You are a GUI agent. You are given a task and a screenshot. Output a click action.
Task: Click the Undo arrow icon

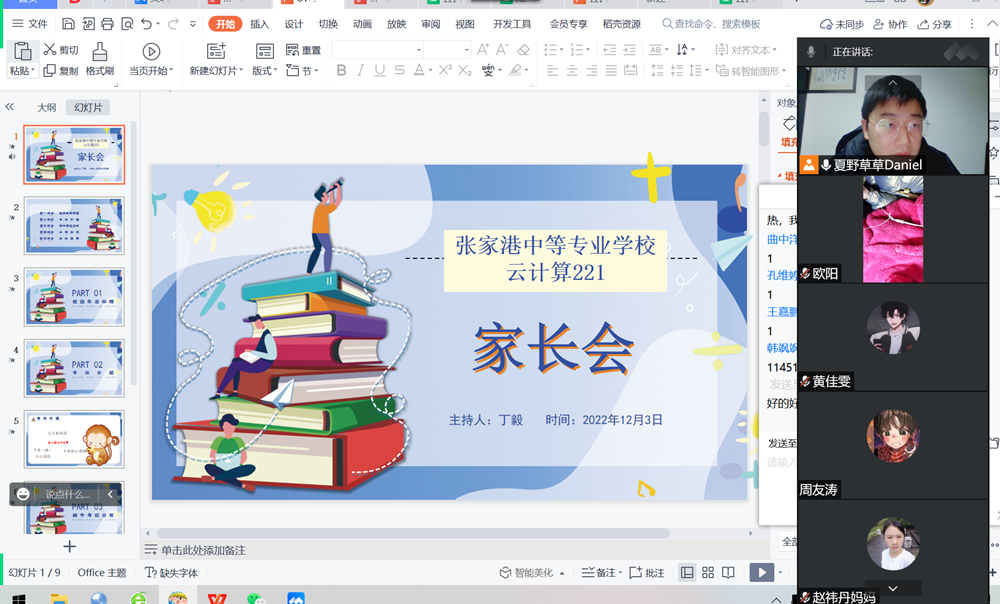(147, 24)
